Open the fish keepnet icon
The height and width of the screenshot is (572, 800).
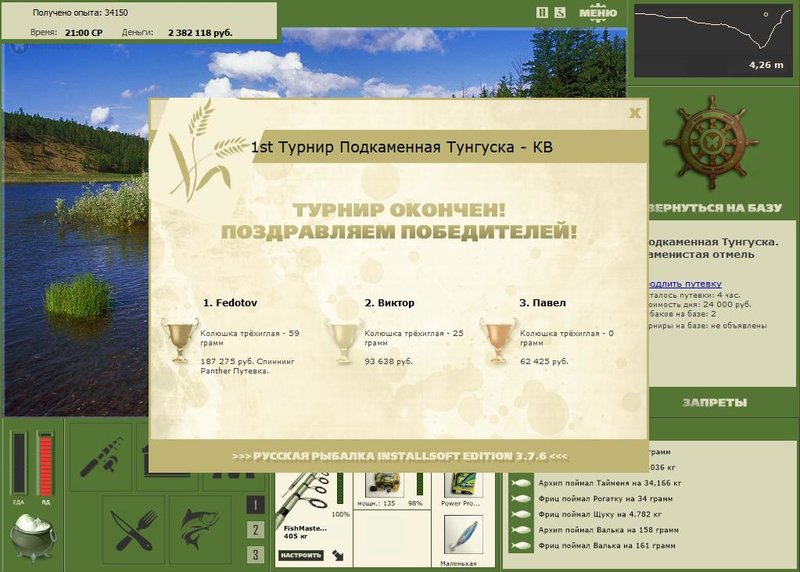coord(199,529)
